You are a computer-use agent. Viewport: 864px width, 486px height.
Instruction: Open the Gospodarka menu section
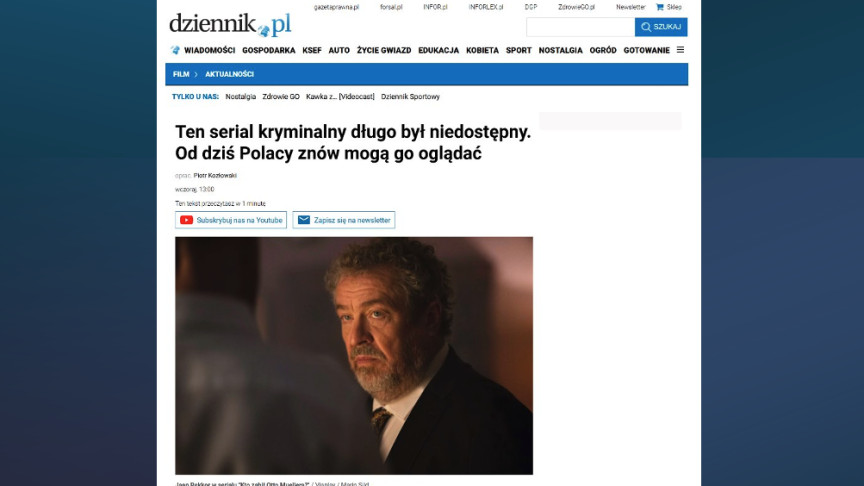pos(268,50)
